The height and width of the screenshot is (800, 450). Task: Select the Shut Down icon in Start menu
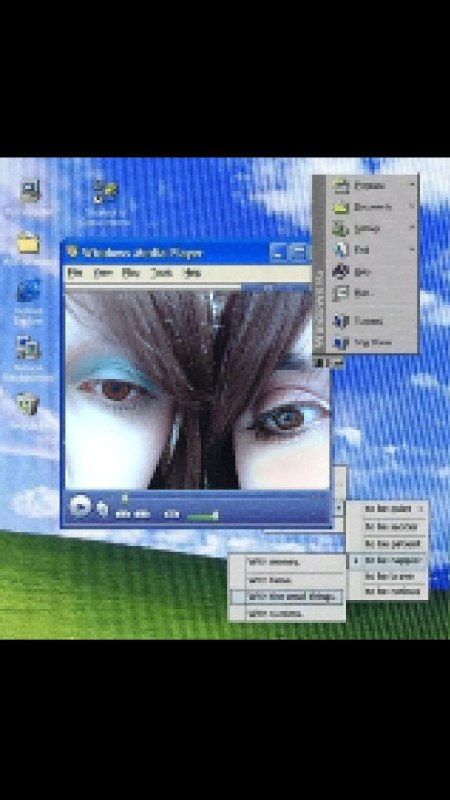pos(340,342)
